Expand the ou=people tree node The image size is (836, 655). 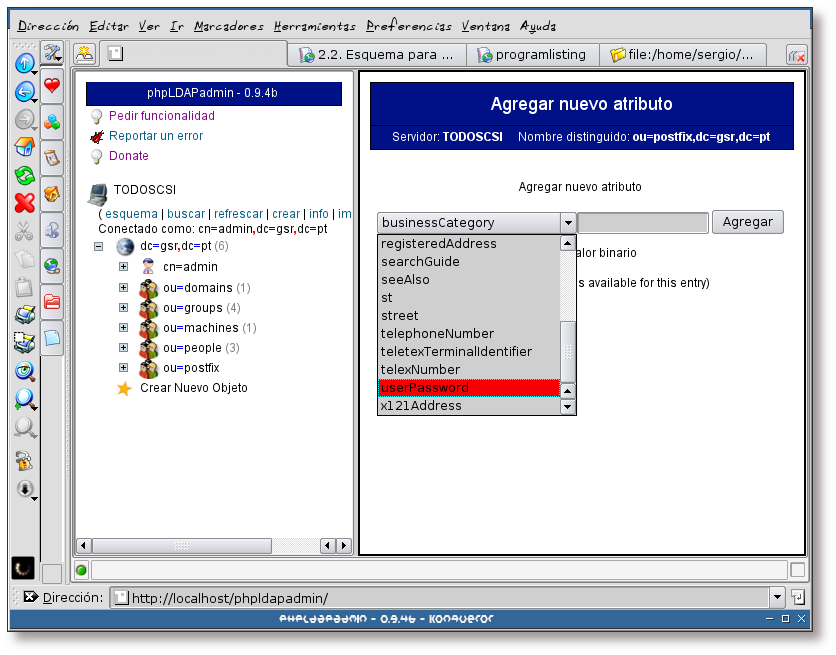point(124,348)
